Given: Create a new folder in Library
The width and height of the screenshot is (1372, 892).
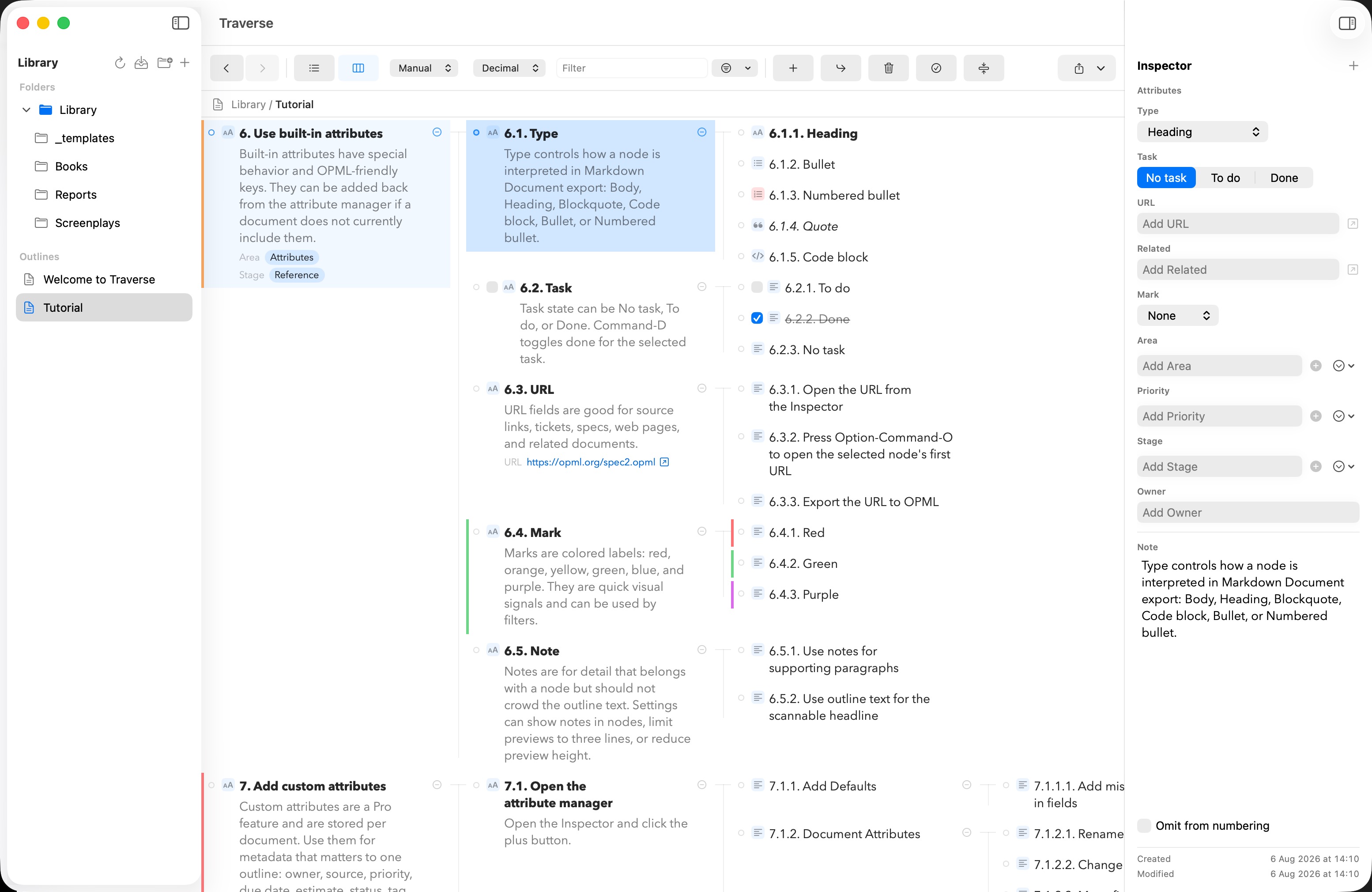Looking at the screenshot, I should point(165,63).
